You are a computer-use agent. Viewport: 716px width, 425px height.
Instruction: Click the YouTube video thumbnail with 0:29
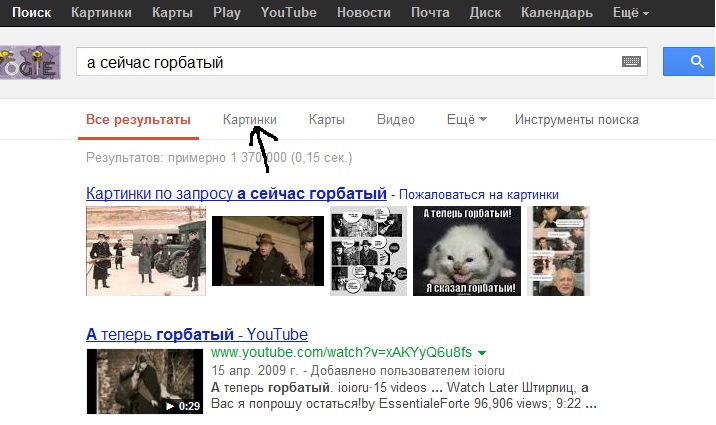(145, 381)
